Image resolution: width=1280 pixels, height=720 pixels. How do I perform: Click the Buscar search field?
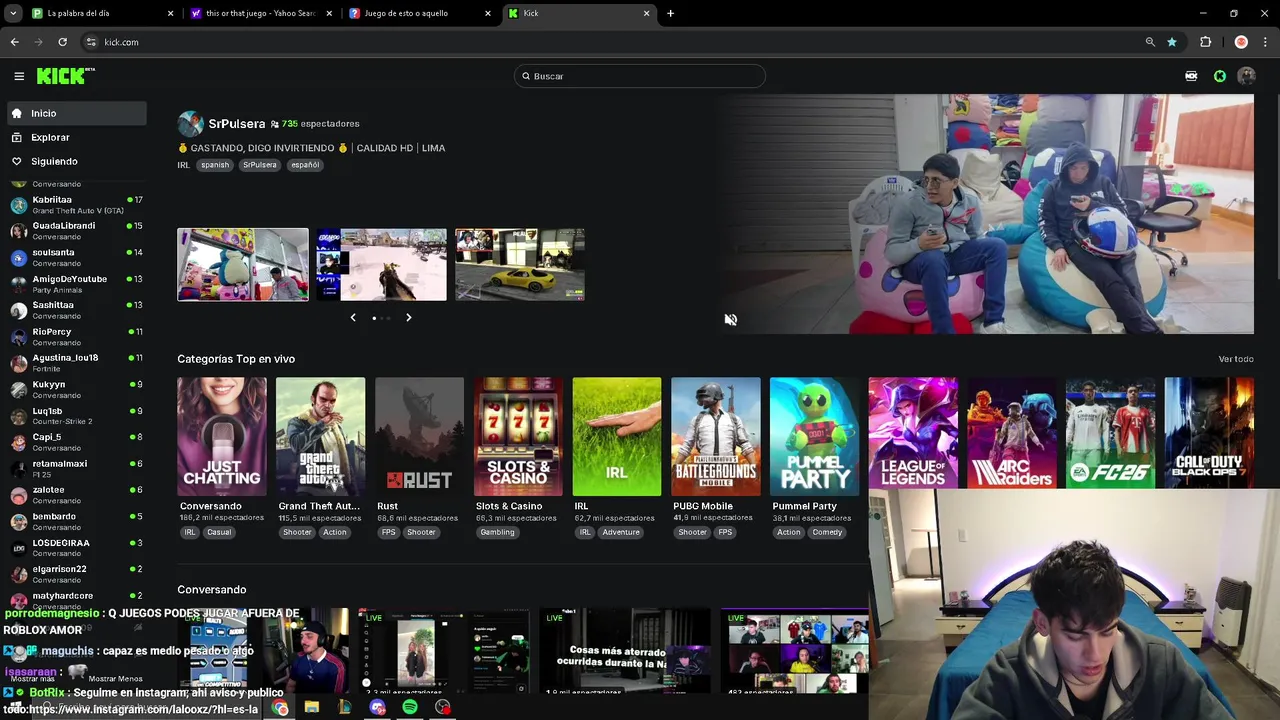[640, 76]
